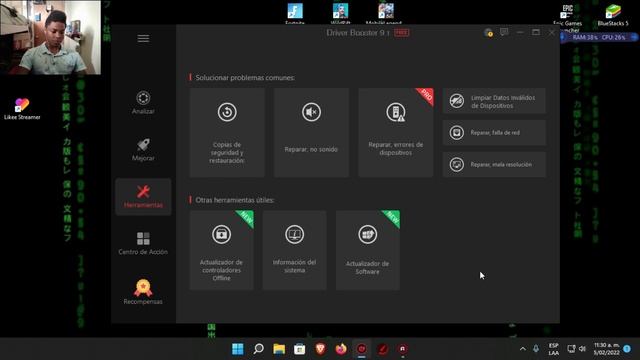This screenshot has width=640, height=360.
Task: Open Centro de Acción
Action: [x=143, y=243]
